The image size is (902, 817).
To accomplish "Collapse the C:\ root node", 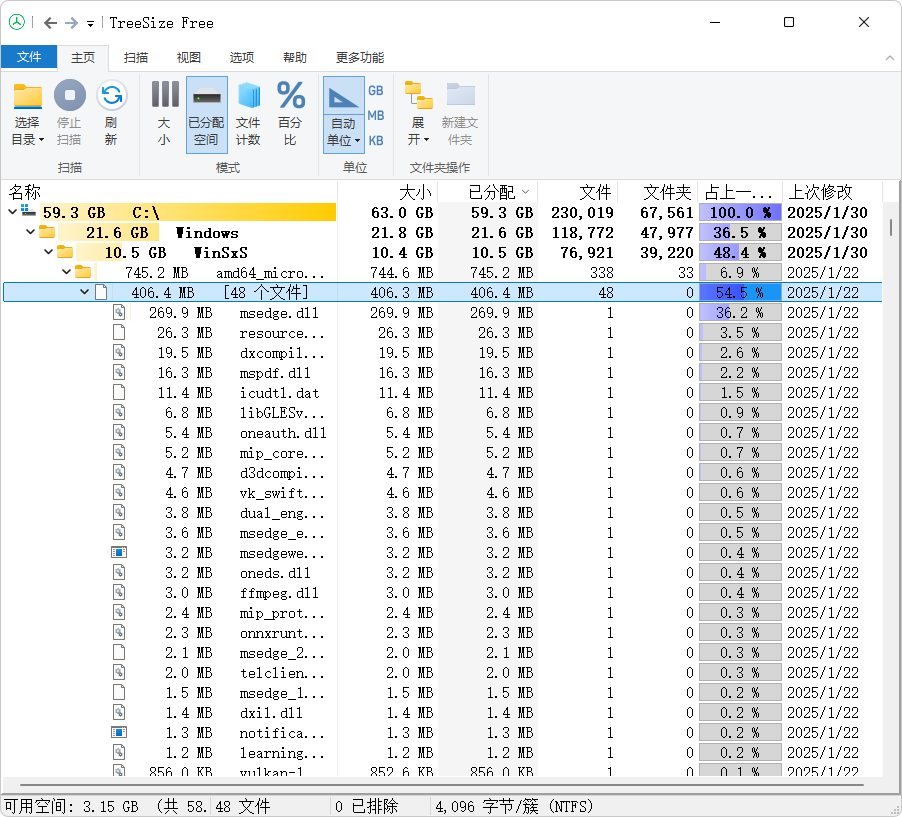I will 13,212.
